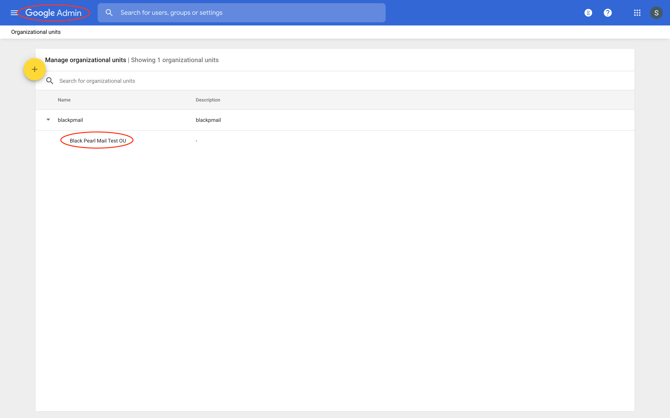
Task: Open the Google apps grid launcher
Action: tap(637, 13)
